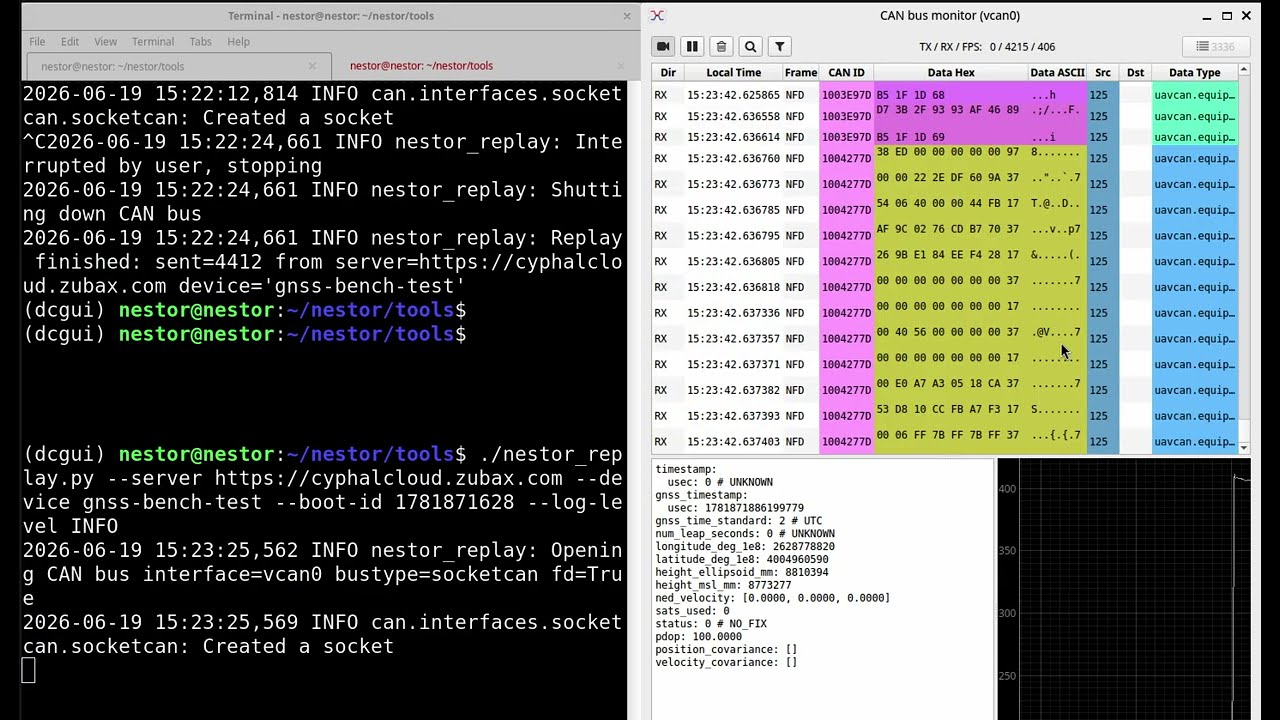Click 'pdop: 100.0000' in decoded panel
Image resolution: width=1280 pixels, height=720 pixels.
click(x=699, y=637)
